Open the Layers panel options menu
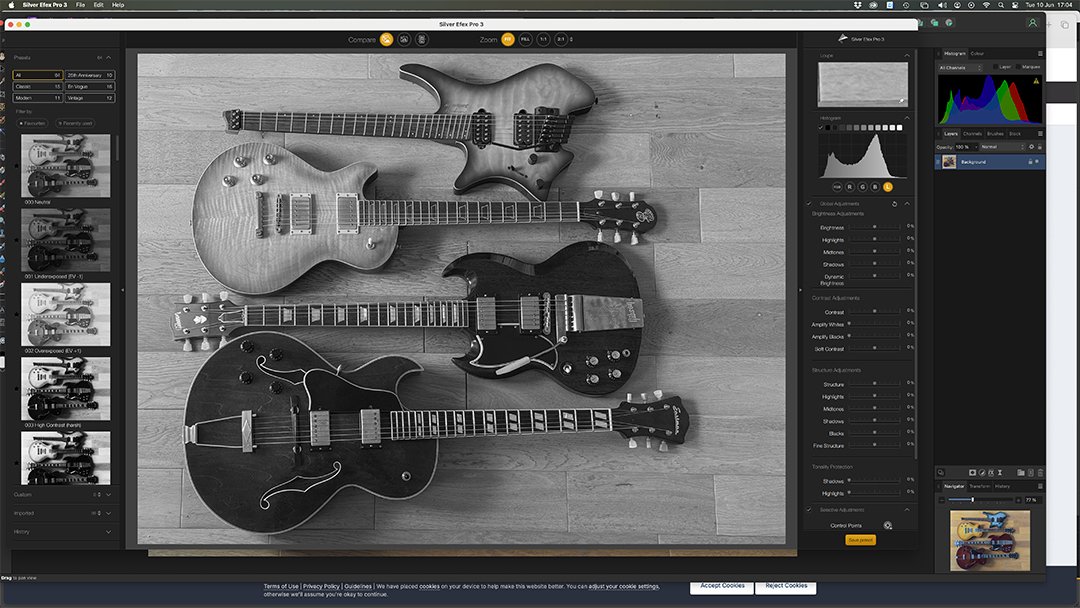This screenshot has width=1080, height=608. pyautogui.click(x=1040, y=134)
